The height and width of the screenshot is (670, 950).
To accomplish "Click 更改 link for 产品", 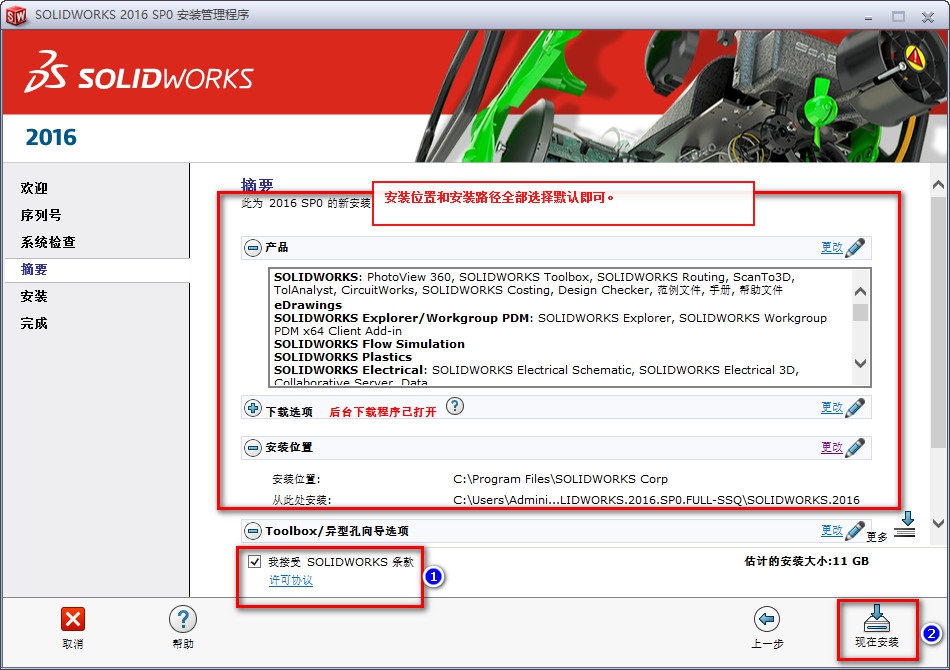I will pos(832,247).
